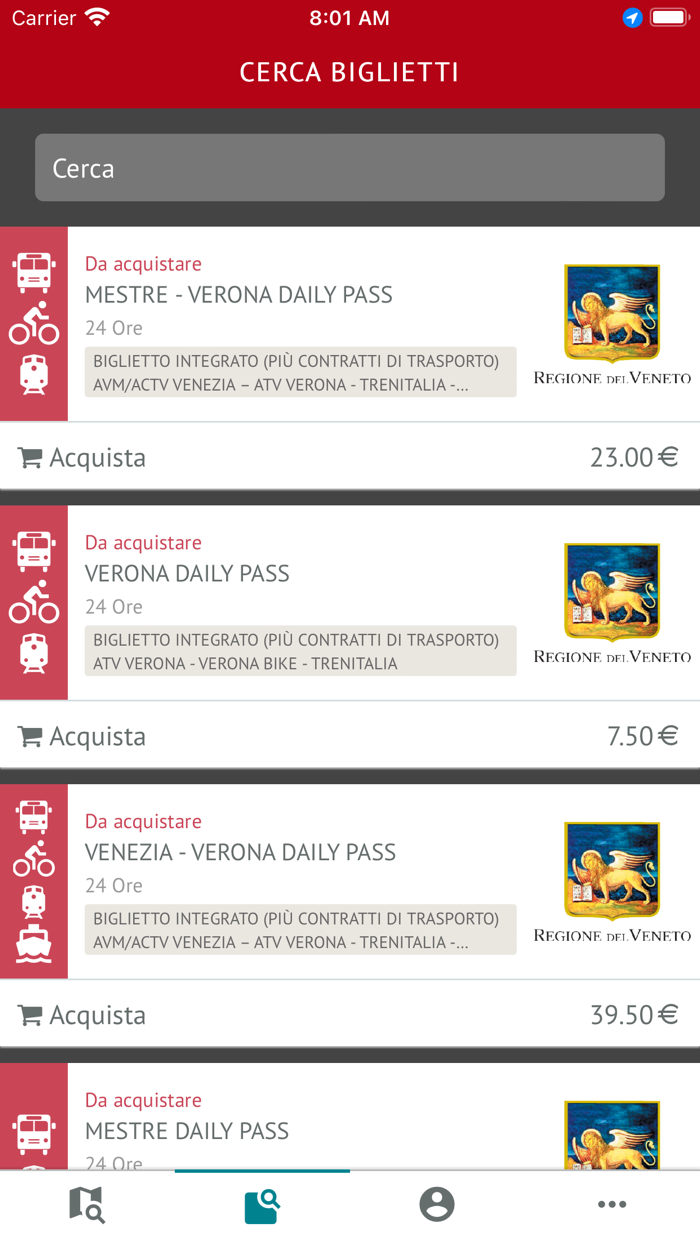Select the VERONA DAILY PASS title
This screenshot has height=1244, width=700.
[189, 573]
